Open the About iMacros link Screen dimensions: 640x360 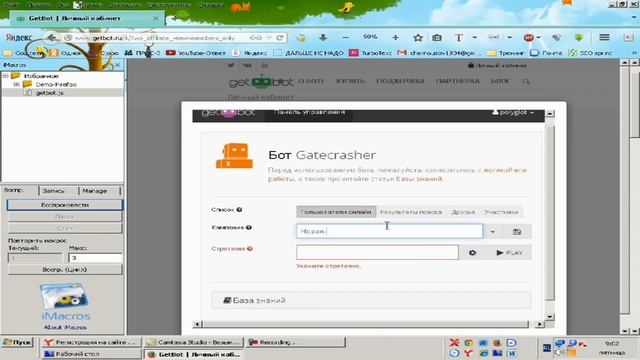click(65, 327)
